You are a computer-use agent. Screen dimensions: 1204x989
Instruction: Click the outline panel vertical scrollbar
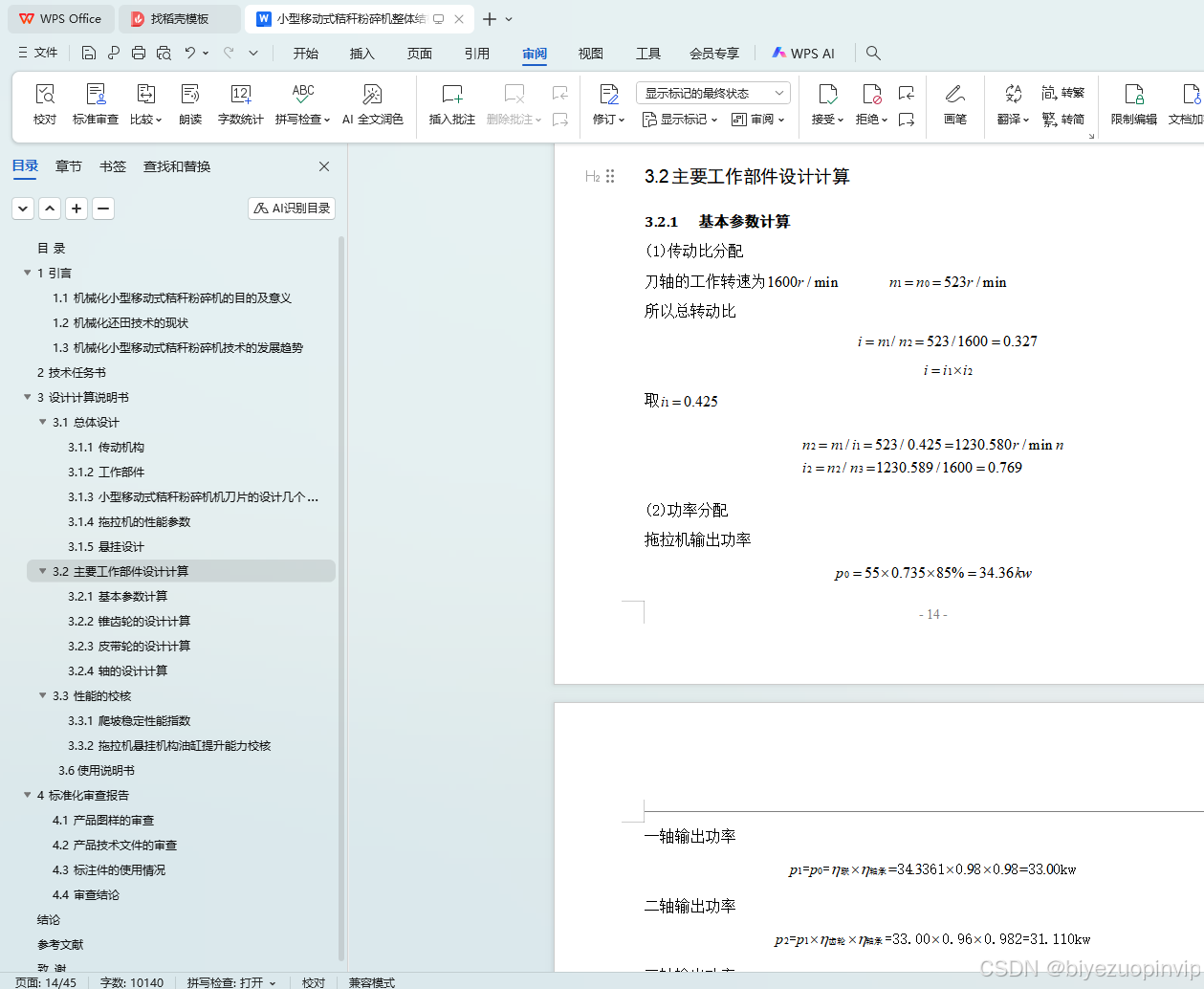(341, 598)
